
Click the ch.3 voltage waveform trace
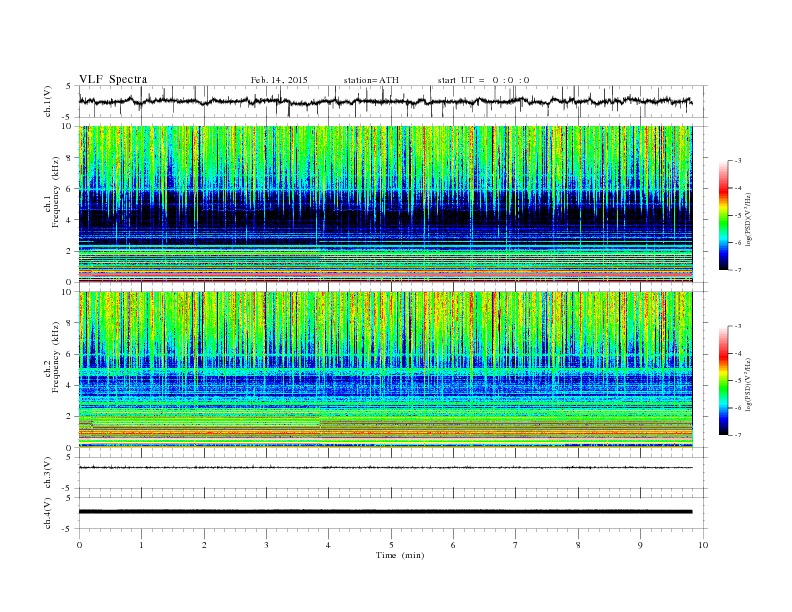(x=385, y=468)
